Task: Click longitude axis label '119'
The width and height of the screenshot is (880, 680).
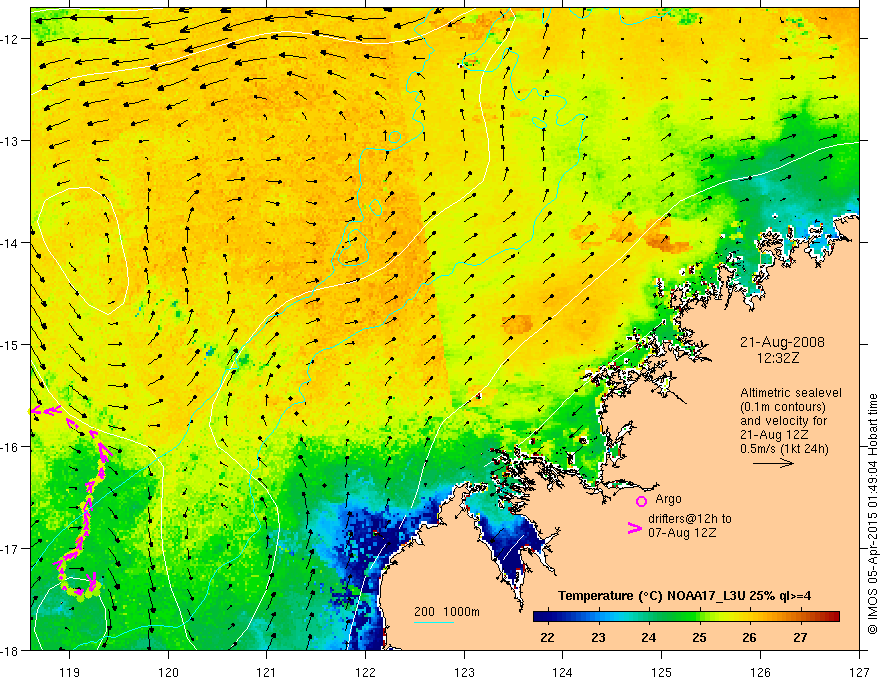Action: click(x=70, y=672)
